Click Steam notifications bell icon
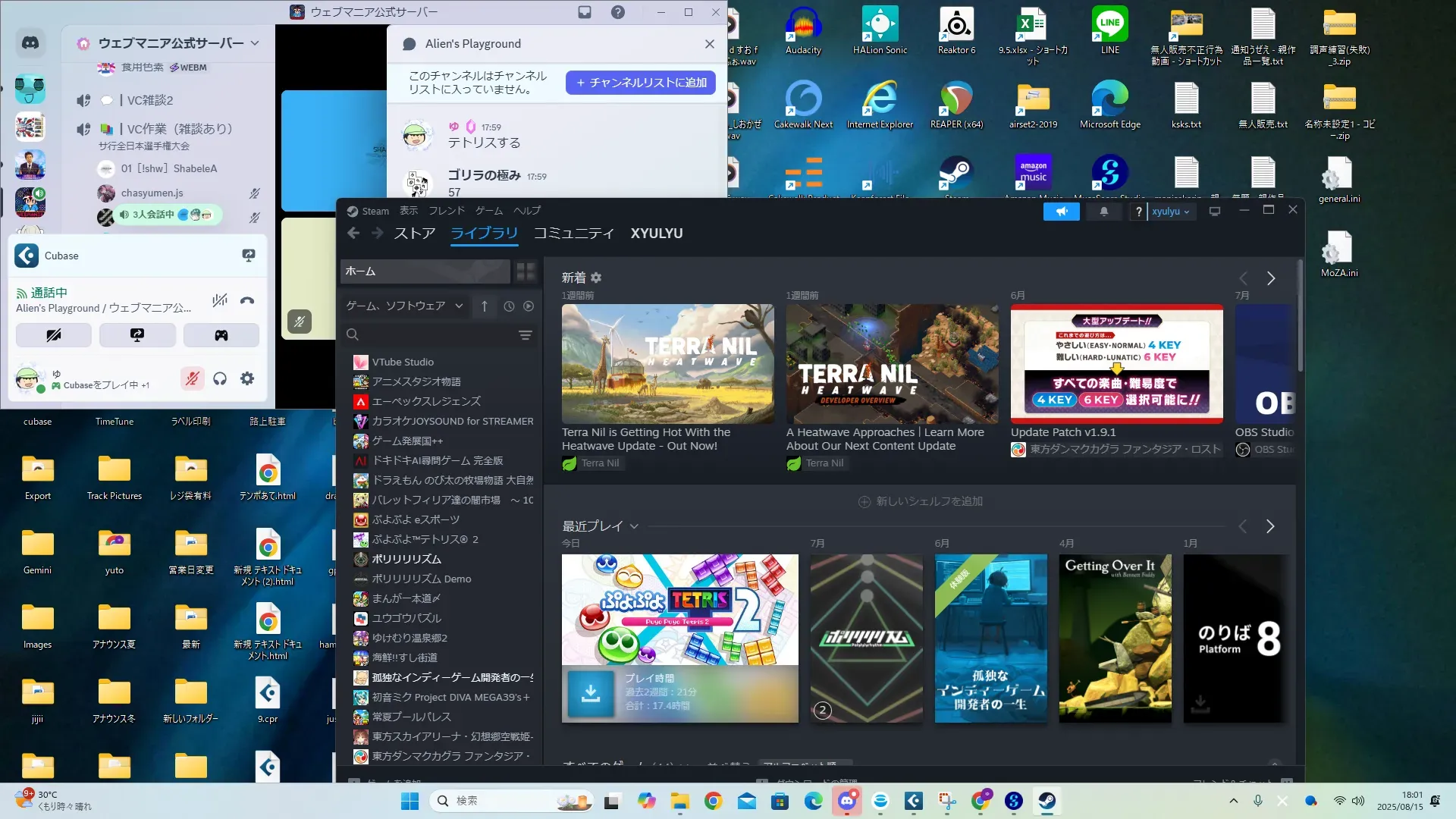This screenshot has height=819, width=1456. pyautogui.click(x=1103, y=212)
